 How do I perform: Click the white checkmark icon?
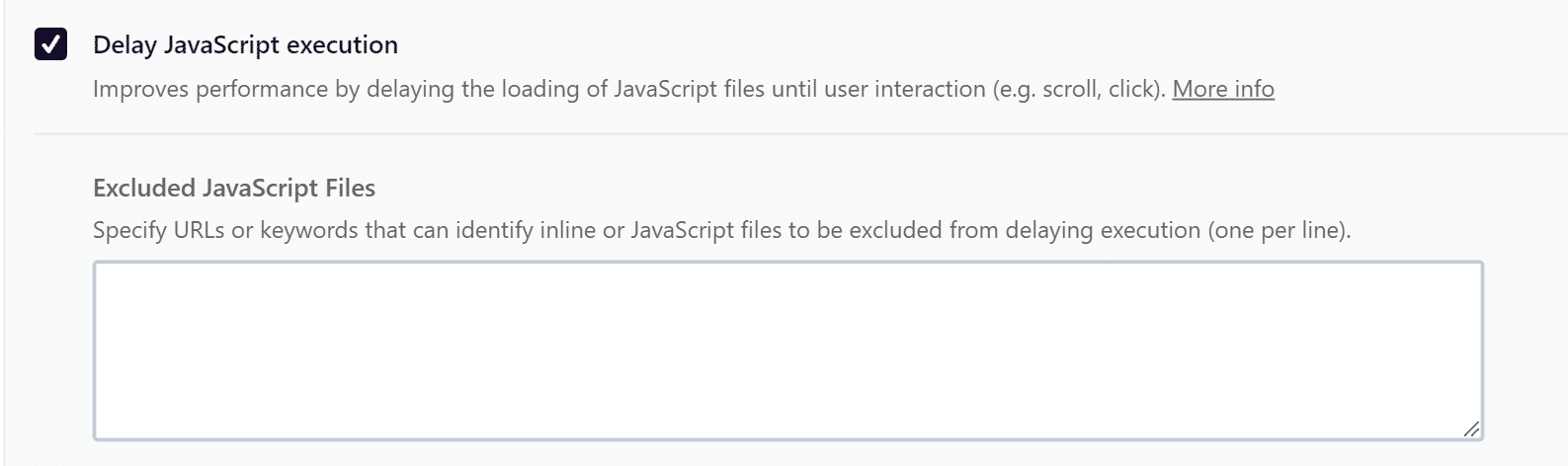tap(50, 44)
